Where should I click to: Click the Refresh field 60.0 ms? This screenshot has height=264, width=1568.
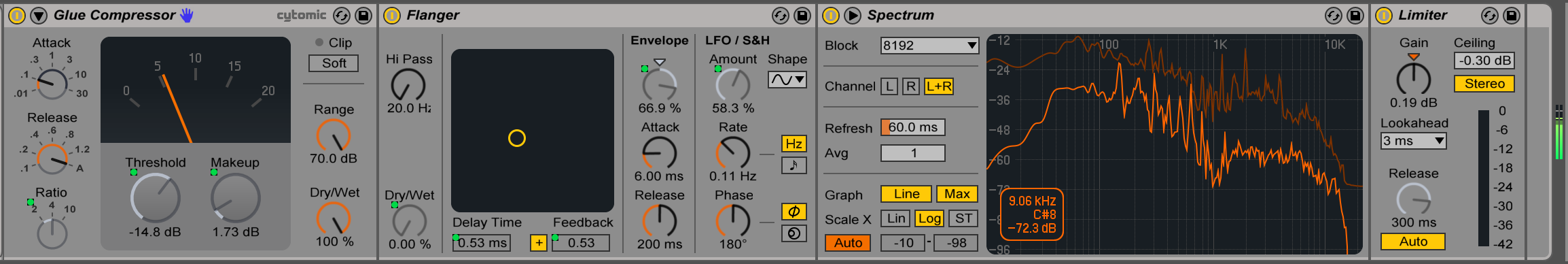tap(912, 127)
